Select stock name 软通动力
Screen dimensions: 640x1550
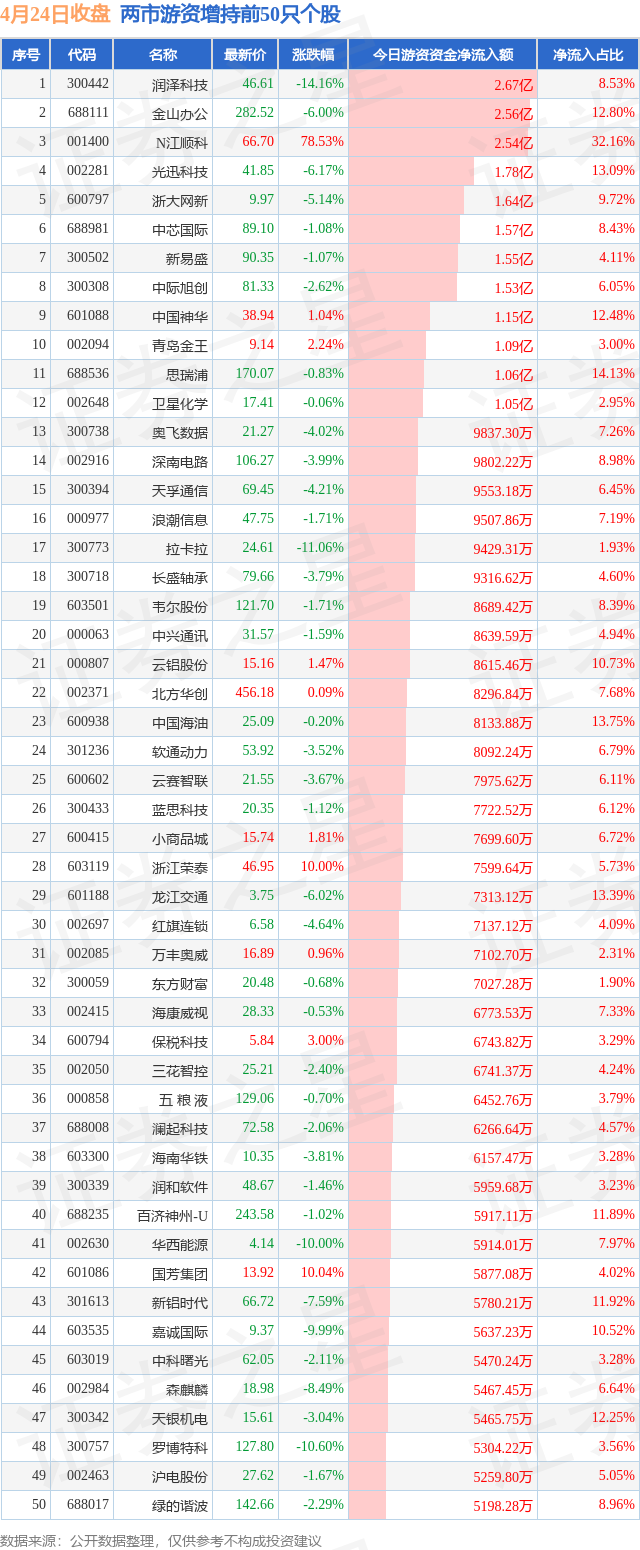click(x=180, y=751)
